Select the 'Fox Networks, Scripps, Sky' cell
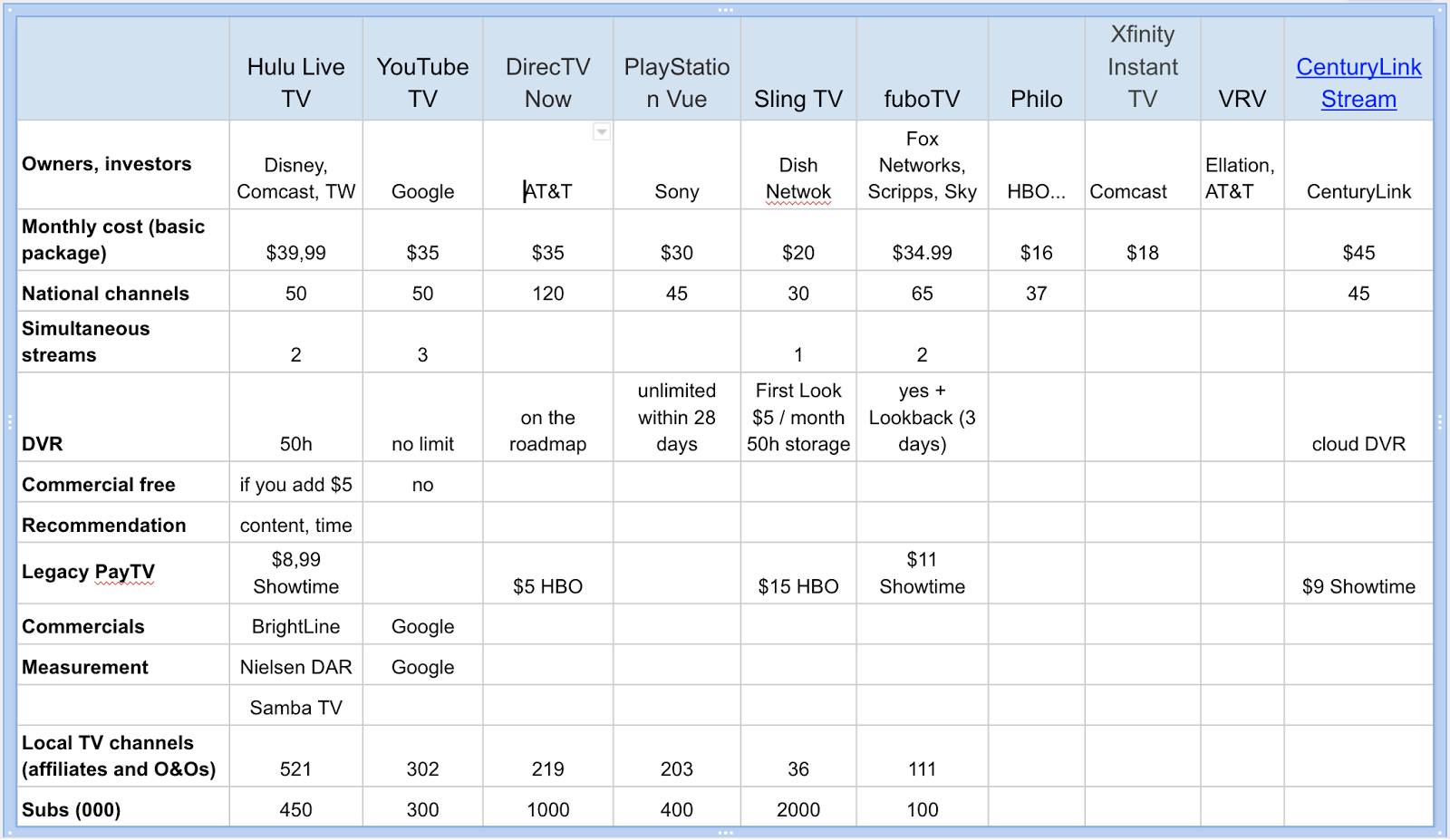The width and height of the screenshot is (1450, 840). [923, 165]
